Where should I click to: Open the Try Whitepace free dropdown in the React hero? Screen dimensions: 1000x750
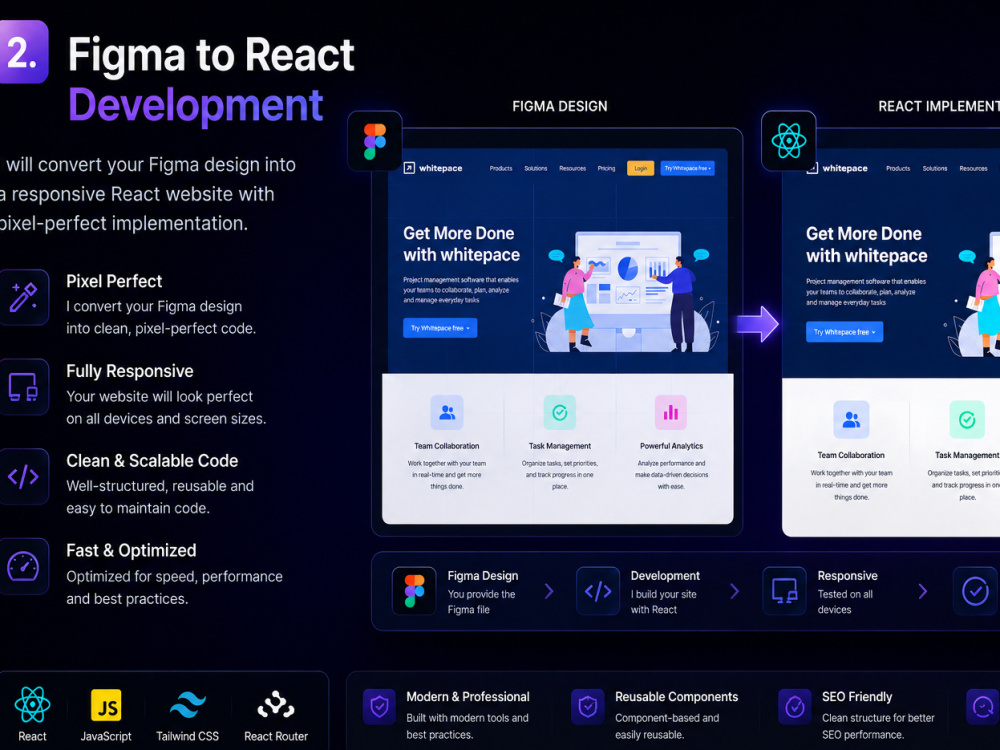[x=844, y=332]
